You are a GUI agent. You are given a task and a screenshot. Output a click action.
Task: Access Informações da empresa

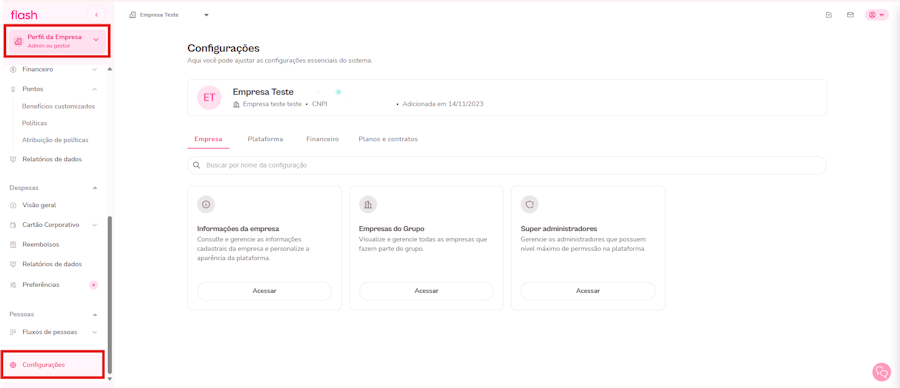[265, 291]
